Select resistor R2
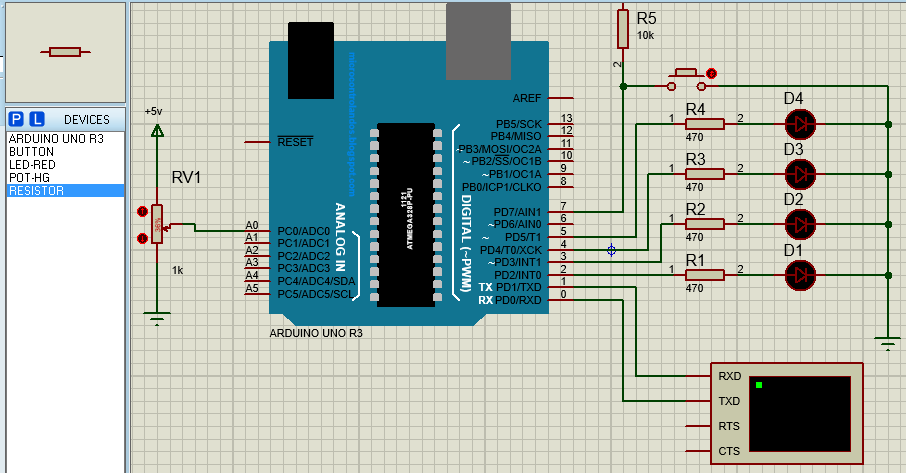The width and height of the screenshot is (906, 473). pyautogui.click(x=704, y=224)
